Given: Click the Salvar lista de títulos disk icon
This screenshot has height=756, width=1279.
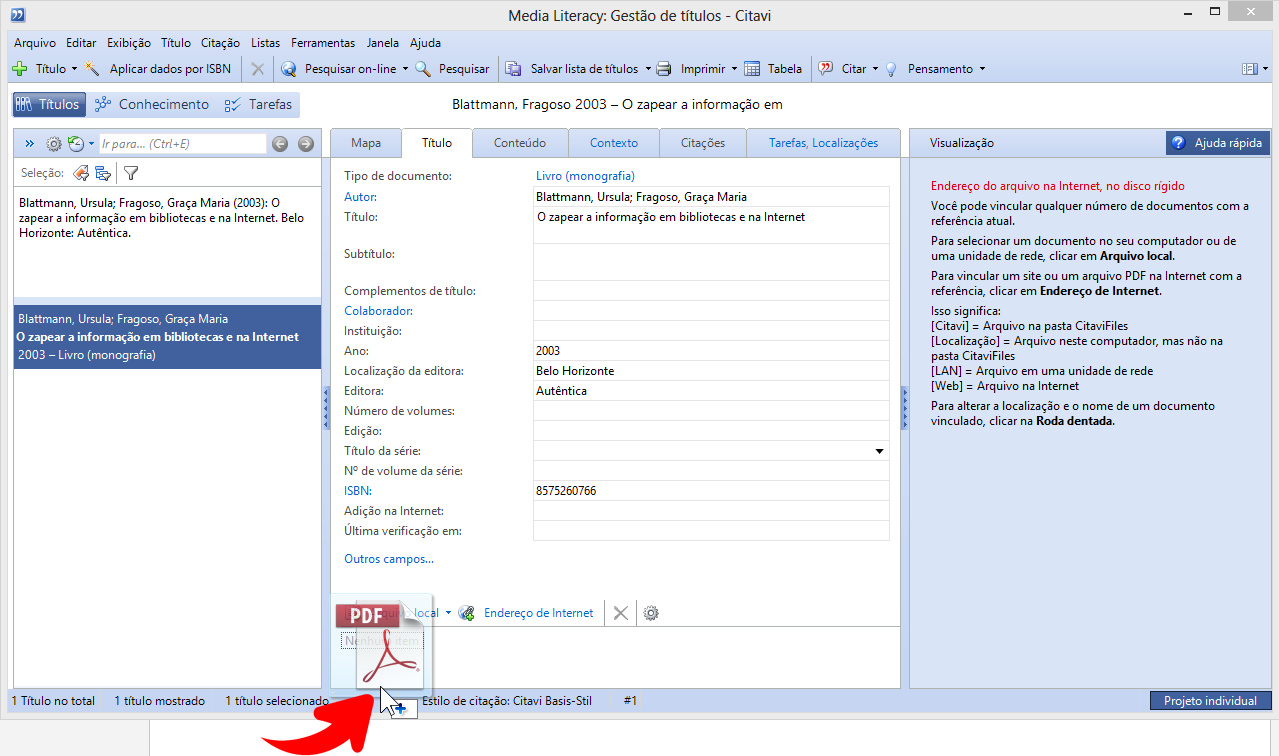Looking at the screenshot, I should [513, 69].
